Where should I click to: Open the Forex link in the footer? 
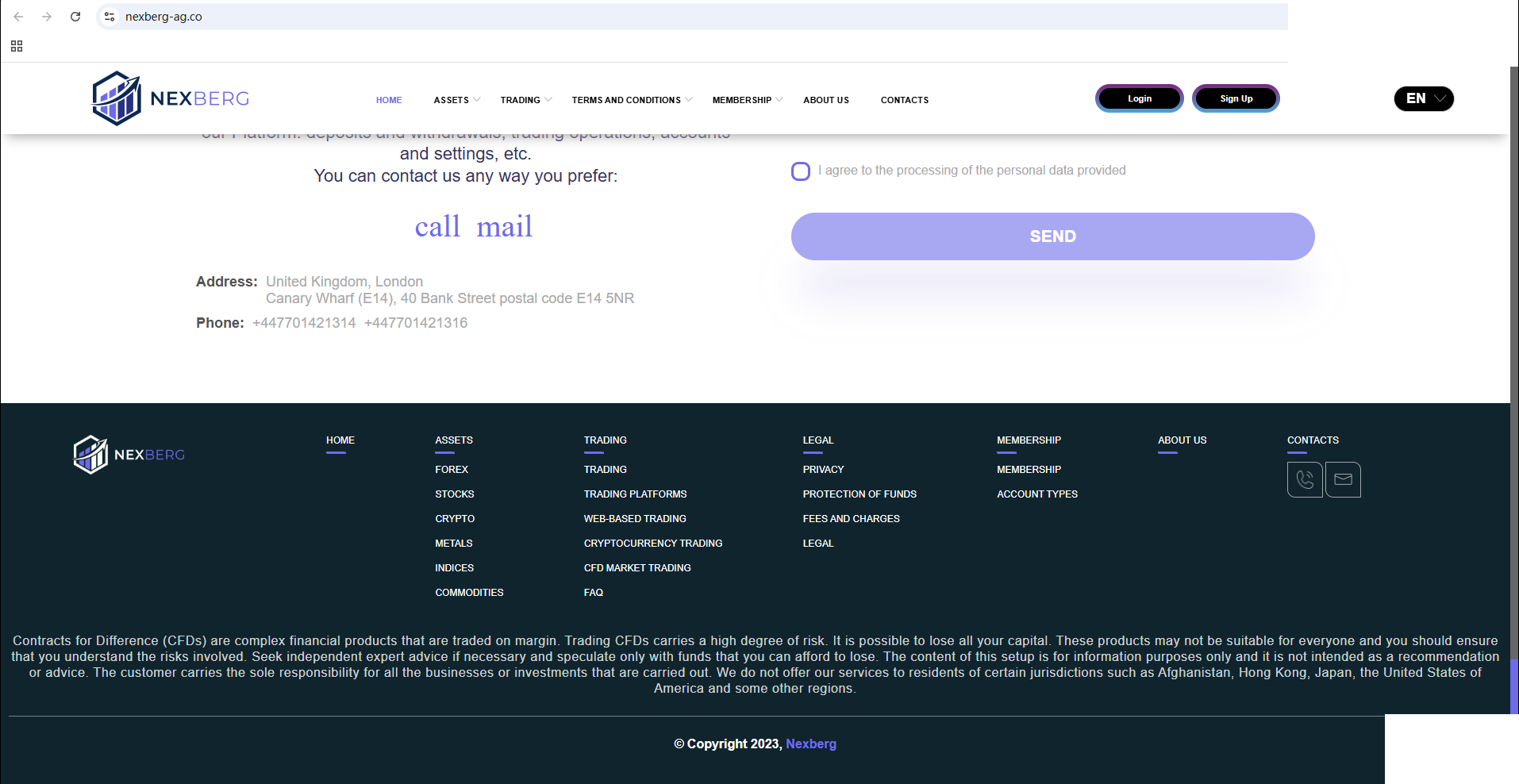(x=452, y=470)
